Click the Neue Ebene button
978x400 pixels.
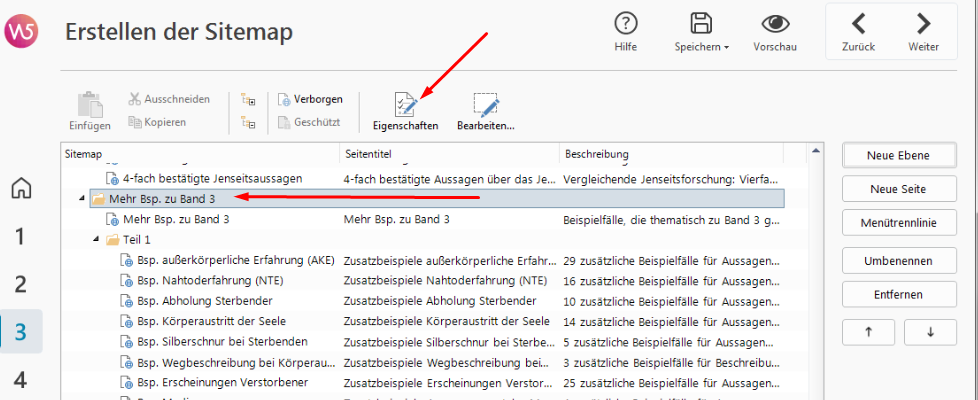(x=898, y=155)
